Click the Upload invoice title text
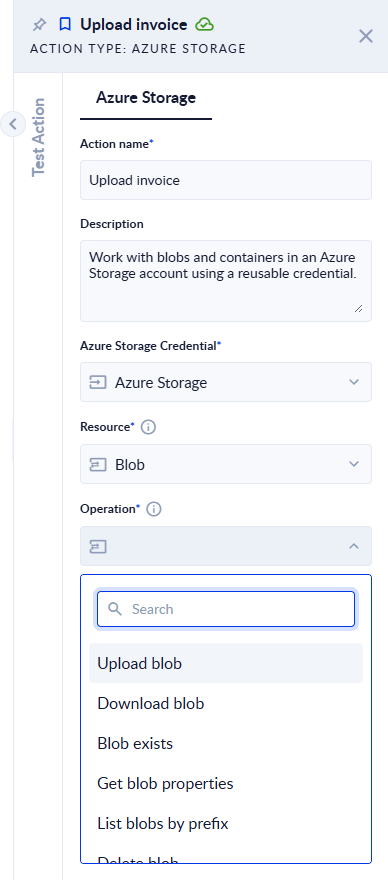Image resolution: width=388 pixels, height=880 pixels. (x=134, y=25)
